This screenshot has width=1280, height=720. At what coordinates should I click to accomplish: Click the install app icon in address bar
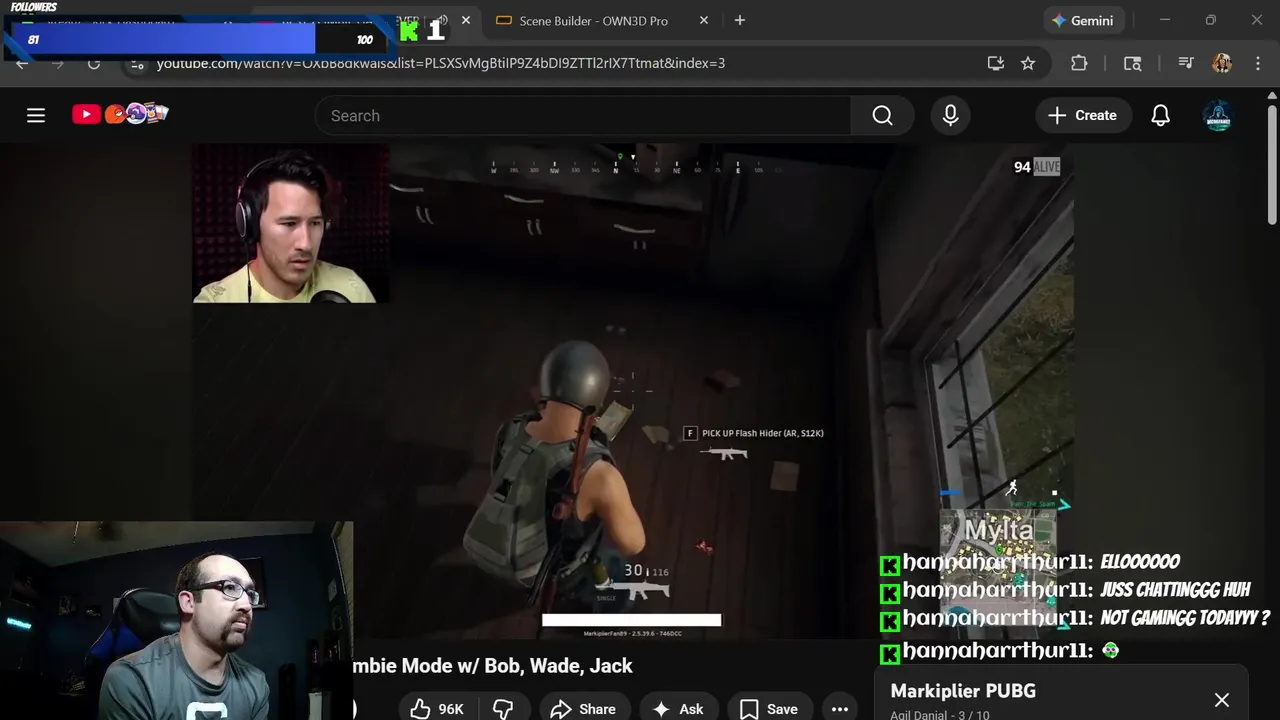[x=995, y=63]
